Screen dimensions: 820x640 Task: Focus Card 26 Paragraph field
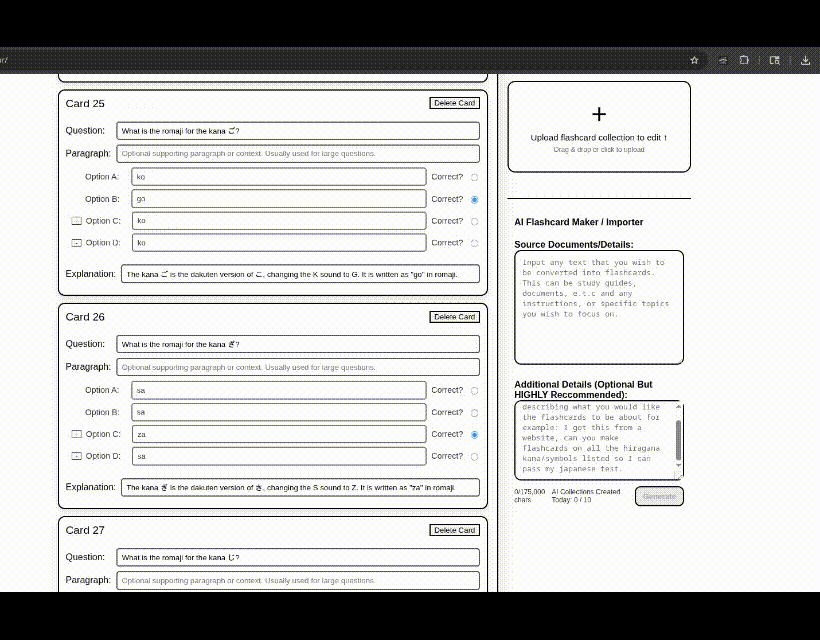(298, 367)
